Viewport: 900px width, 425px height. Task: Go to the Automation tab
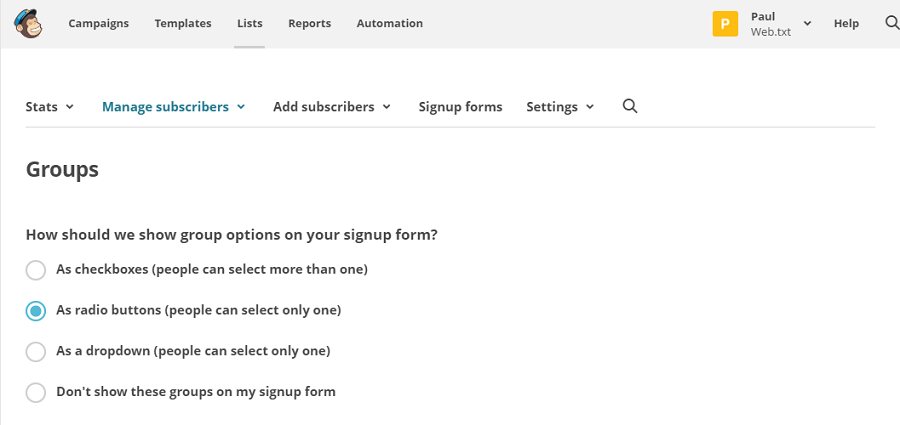pyautogui.click(x=390, y=24)
